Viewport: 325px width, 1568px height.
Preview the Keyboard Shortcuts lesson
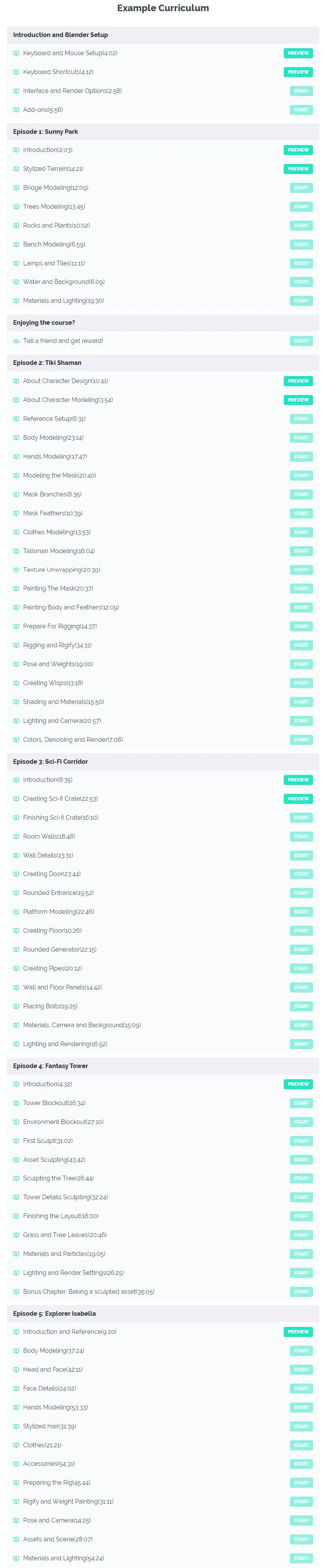(298, 72)
